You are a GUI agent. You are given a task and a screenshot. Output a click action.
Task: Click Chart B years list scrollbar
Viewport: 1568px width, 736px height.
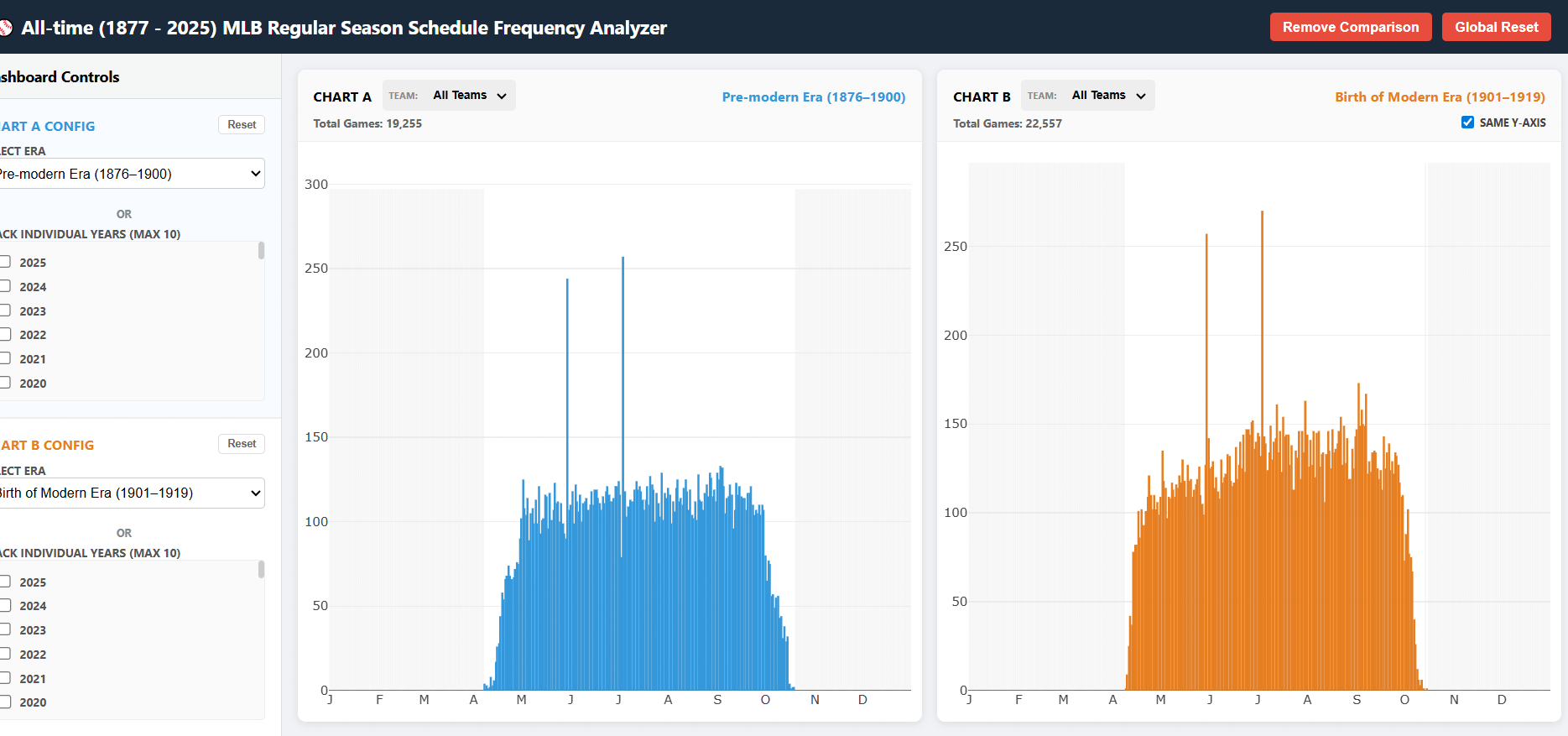click(x=261, y=570)
